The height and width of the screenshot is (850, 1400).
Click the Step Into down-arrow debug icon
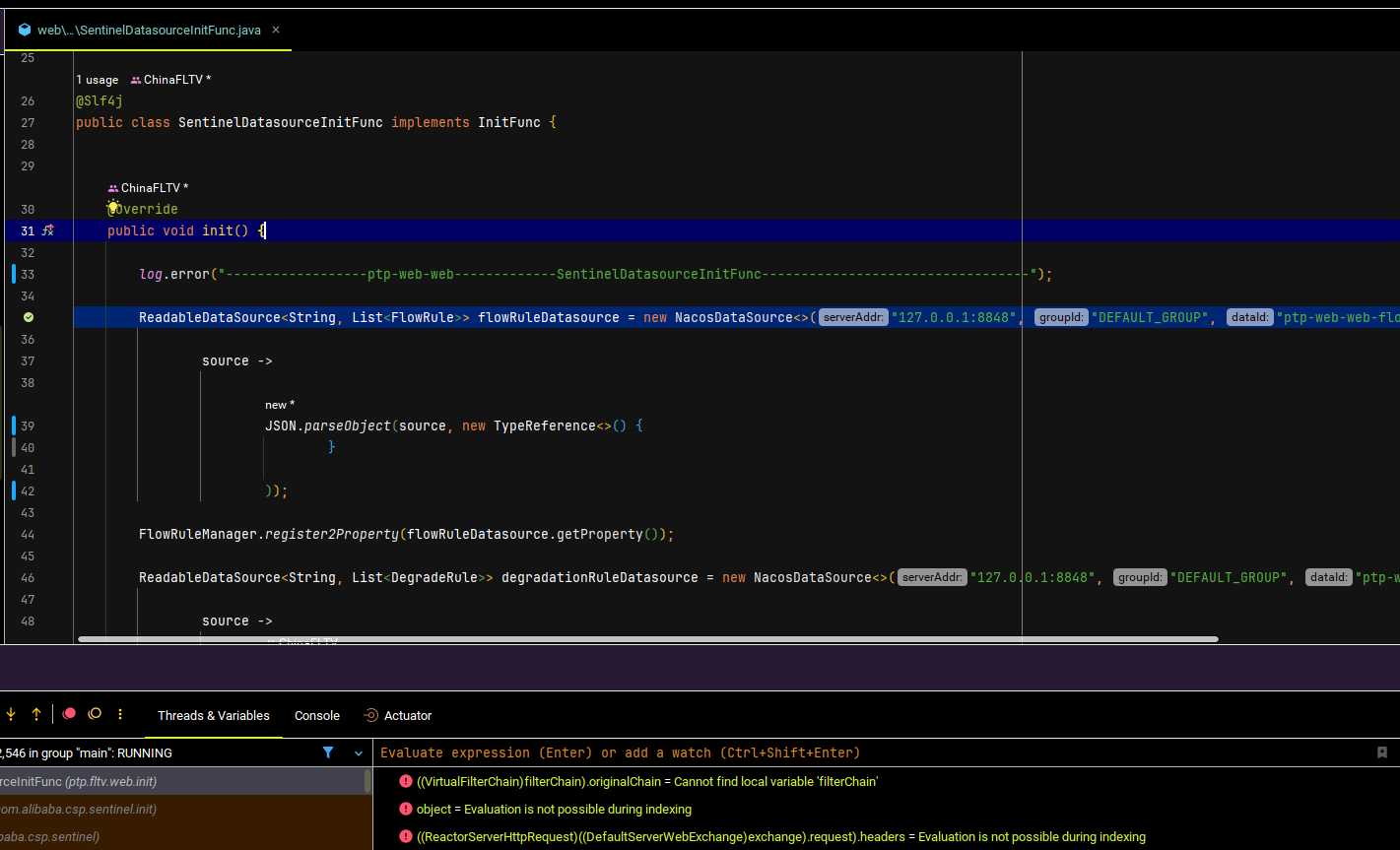tap(11, 714)
